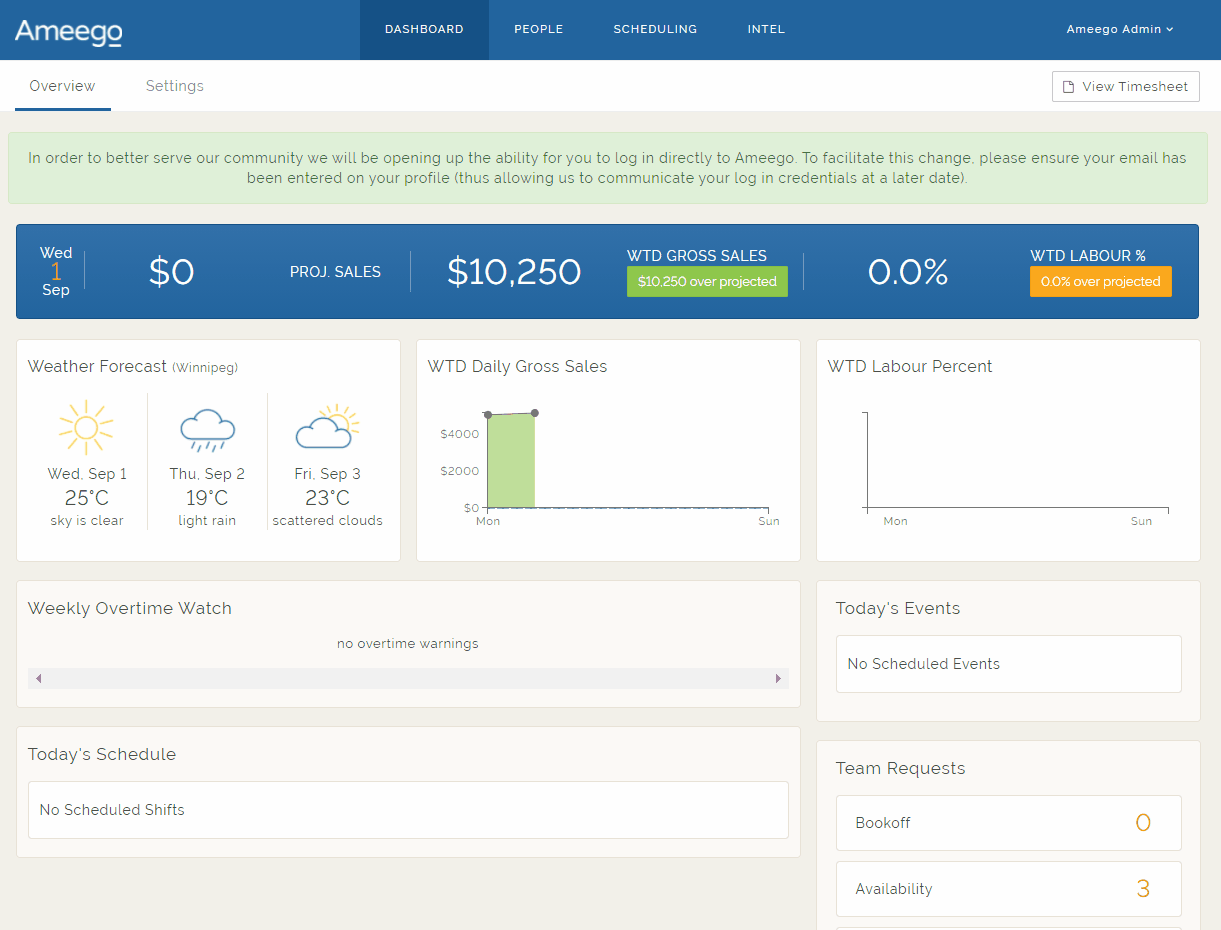Open the People menu
This screenshot has height=930, width=1221.
pos(538,30)
